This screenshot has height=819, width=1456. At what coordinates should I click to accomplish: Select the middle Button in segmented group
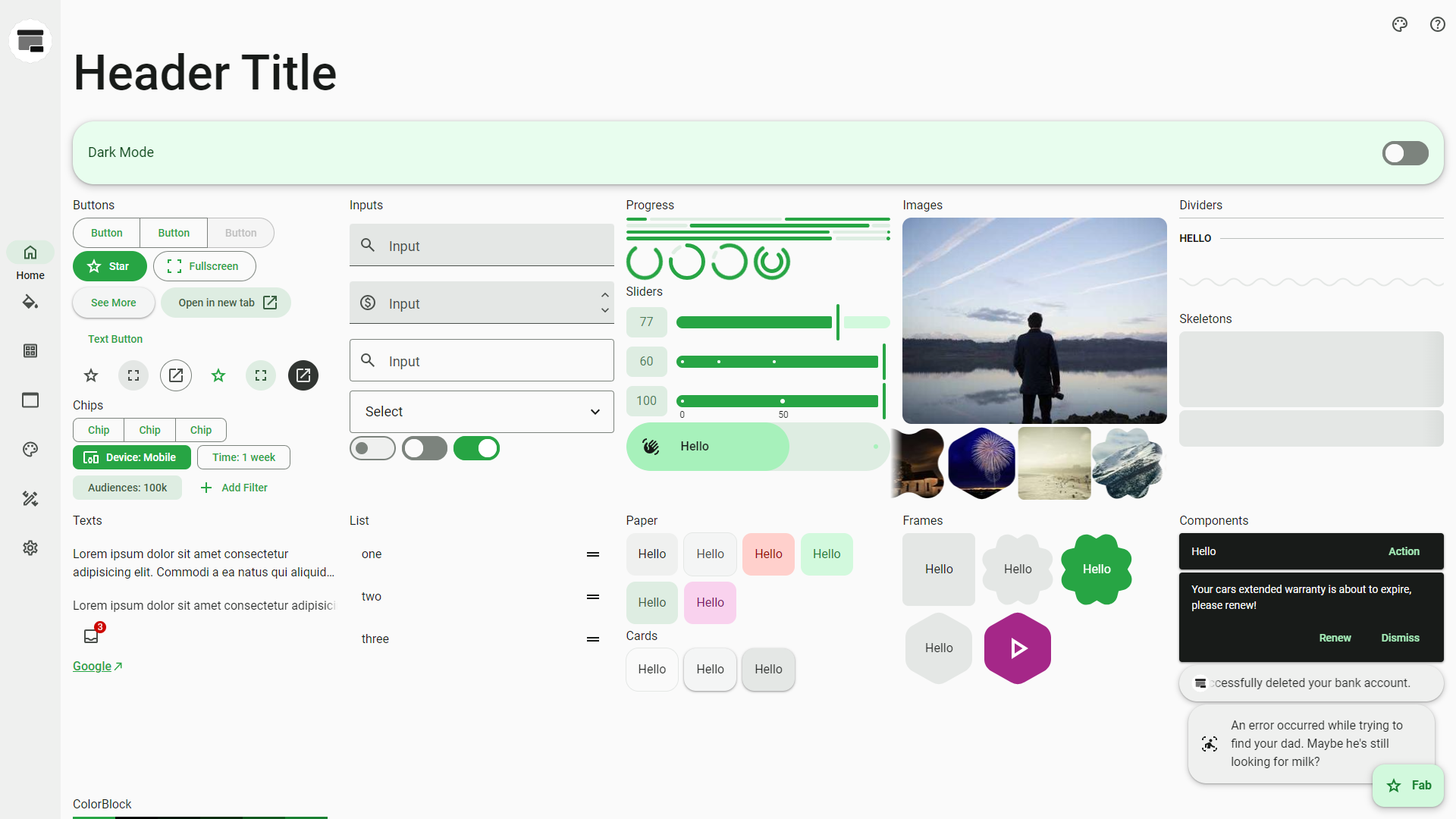[174, 233]
